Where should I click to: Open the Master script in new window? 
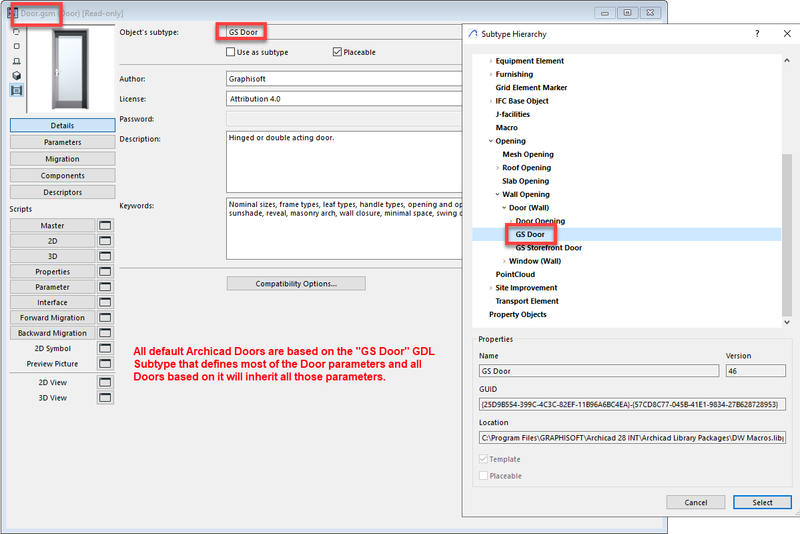coord(105,225)
